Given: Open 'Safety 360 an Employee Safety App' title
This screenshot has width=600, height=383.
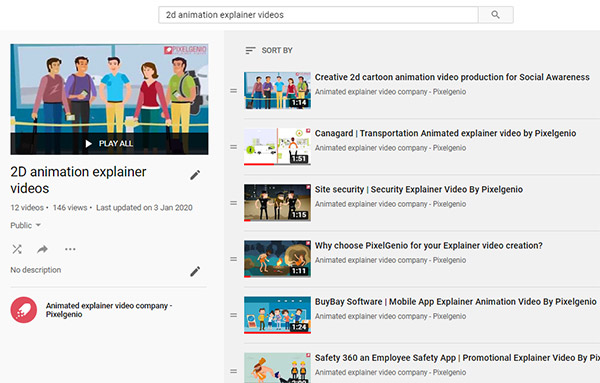Looking at the screenshot, I should pos(457,358).
